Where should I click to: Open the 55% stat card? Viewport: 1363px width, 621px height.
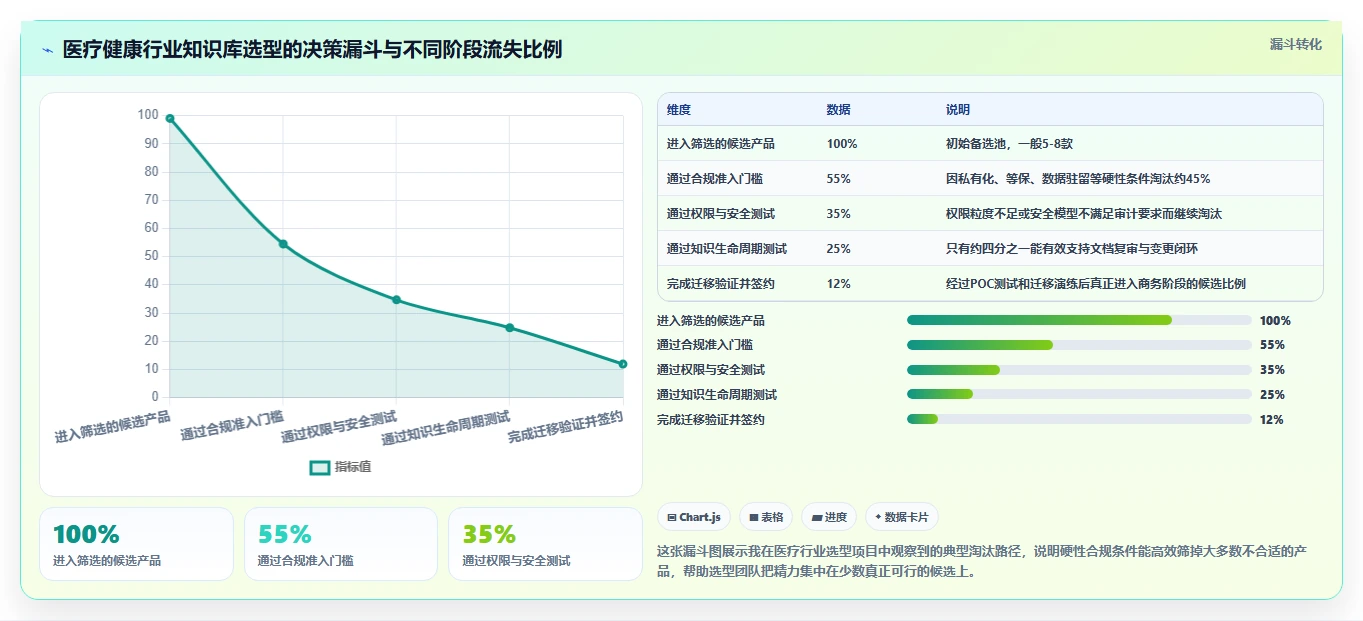[x=341, y=544]
